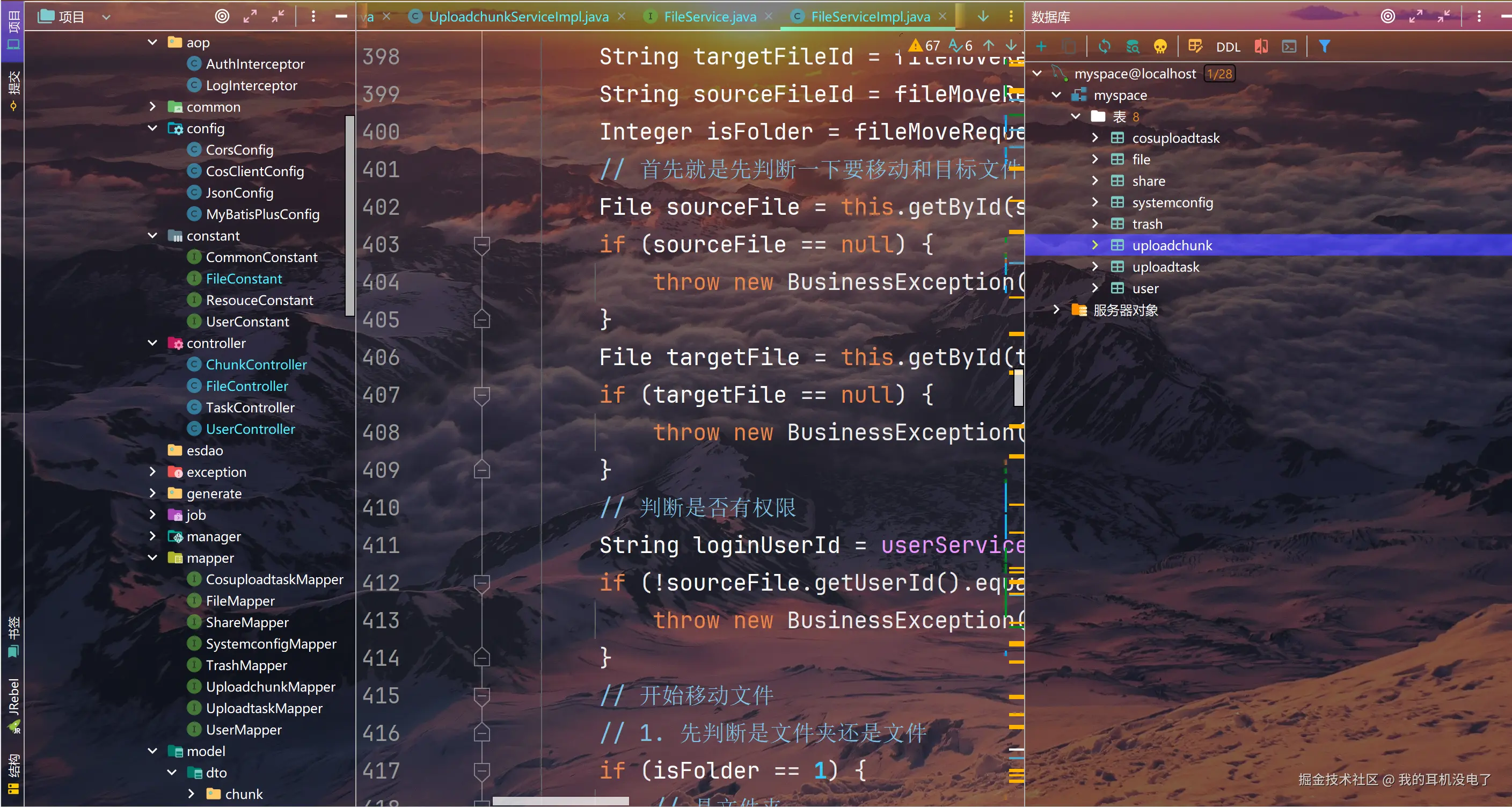
Task: Click the horizontal scrollbar under the code editor
Action: [x=560, y=801]
